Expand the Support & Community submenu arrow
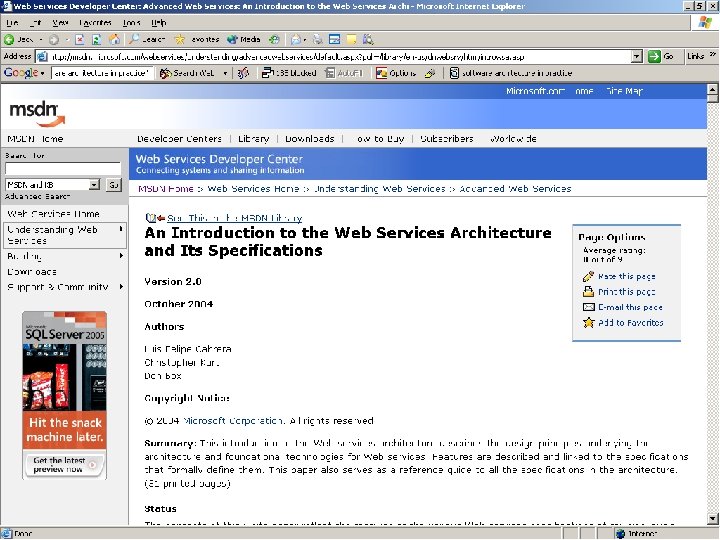This screenshot has height=540, width=720. pos(121,287)
